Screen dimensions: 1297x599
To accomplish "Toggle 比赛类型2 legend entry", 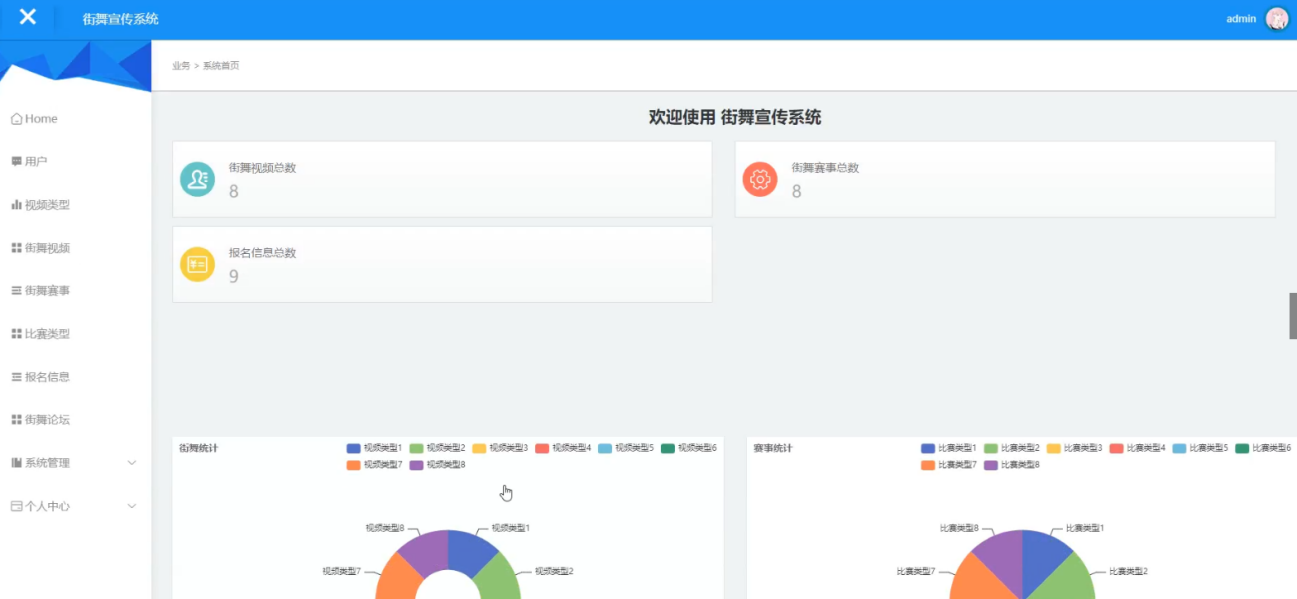I will (1012, 448).
